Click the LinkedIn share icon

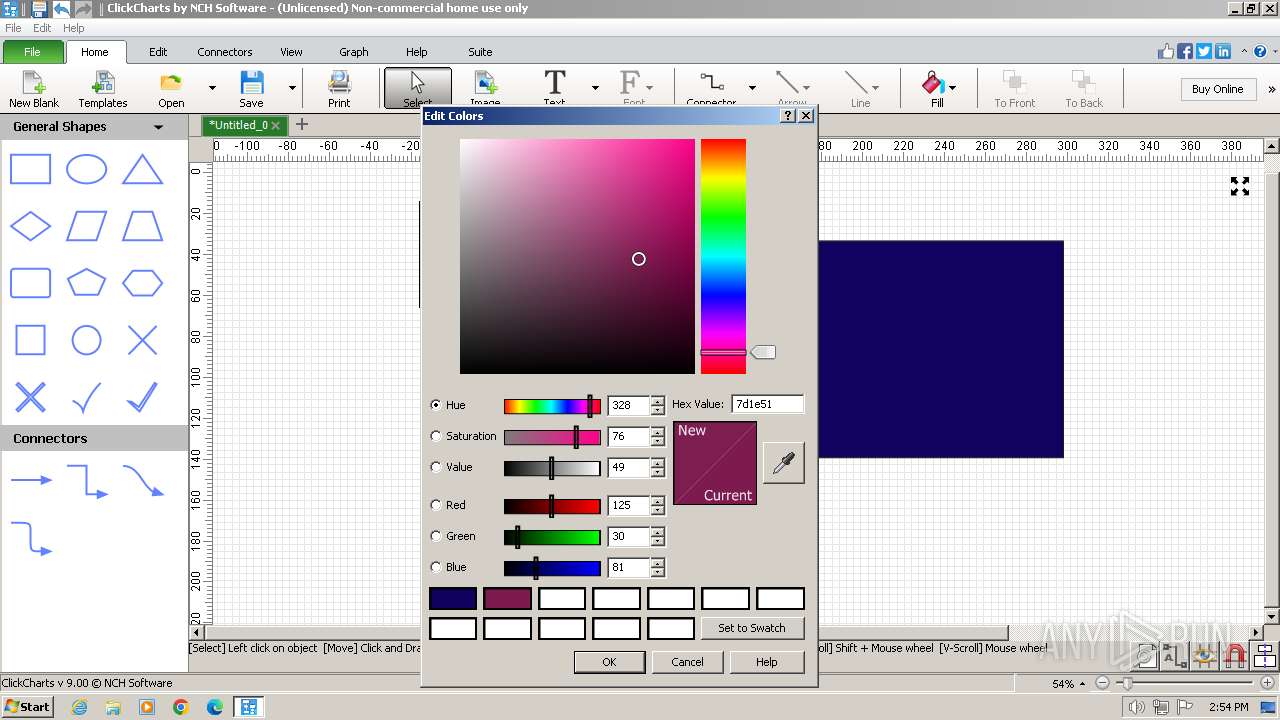[1222, 52]
